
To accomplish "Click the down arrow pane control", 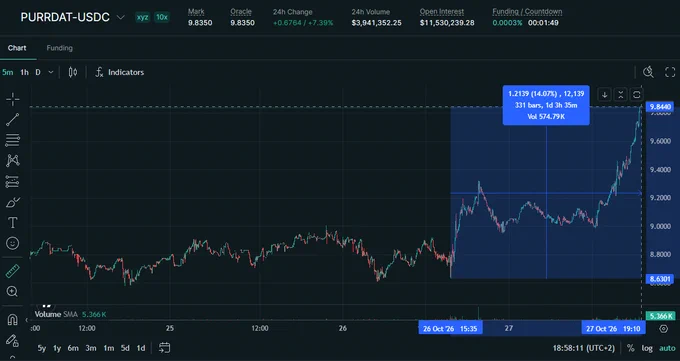I will pos(605,95).
